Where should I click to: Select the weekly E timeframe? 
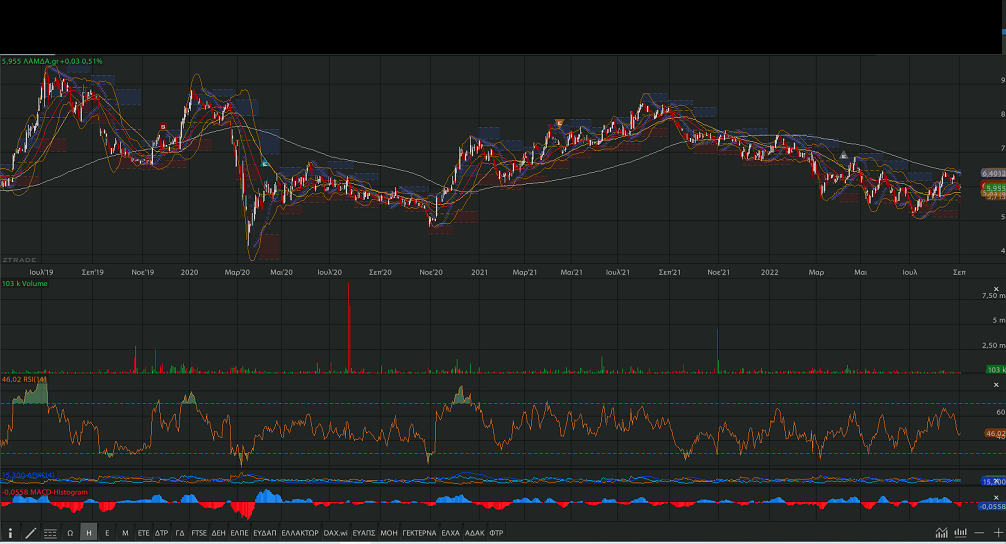[x=107, y=533]
